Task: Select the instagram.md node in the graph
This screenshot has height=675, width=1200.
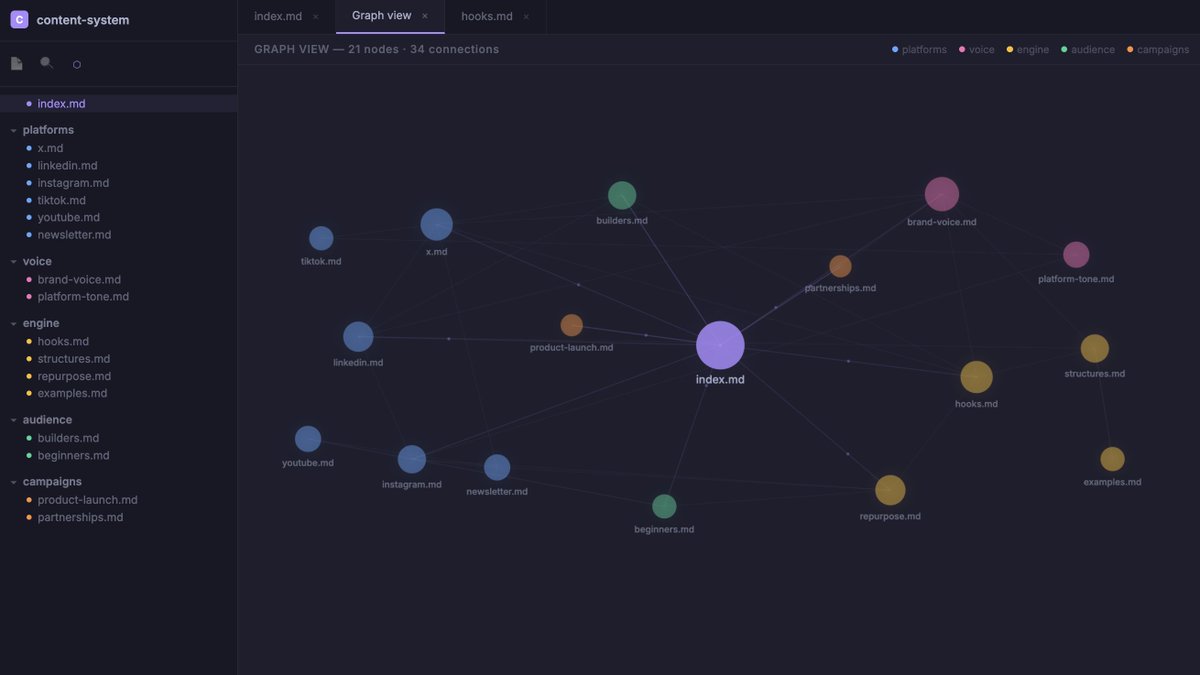Action: tap(412, 460)
